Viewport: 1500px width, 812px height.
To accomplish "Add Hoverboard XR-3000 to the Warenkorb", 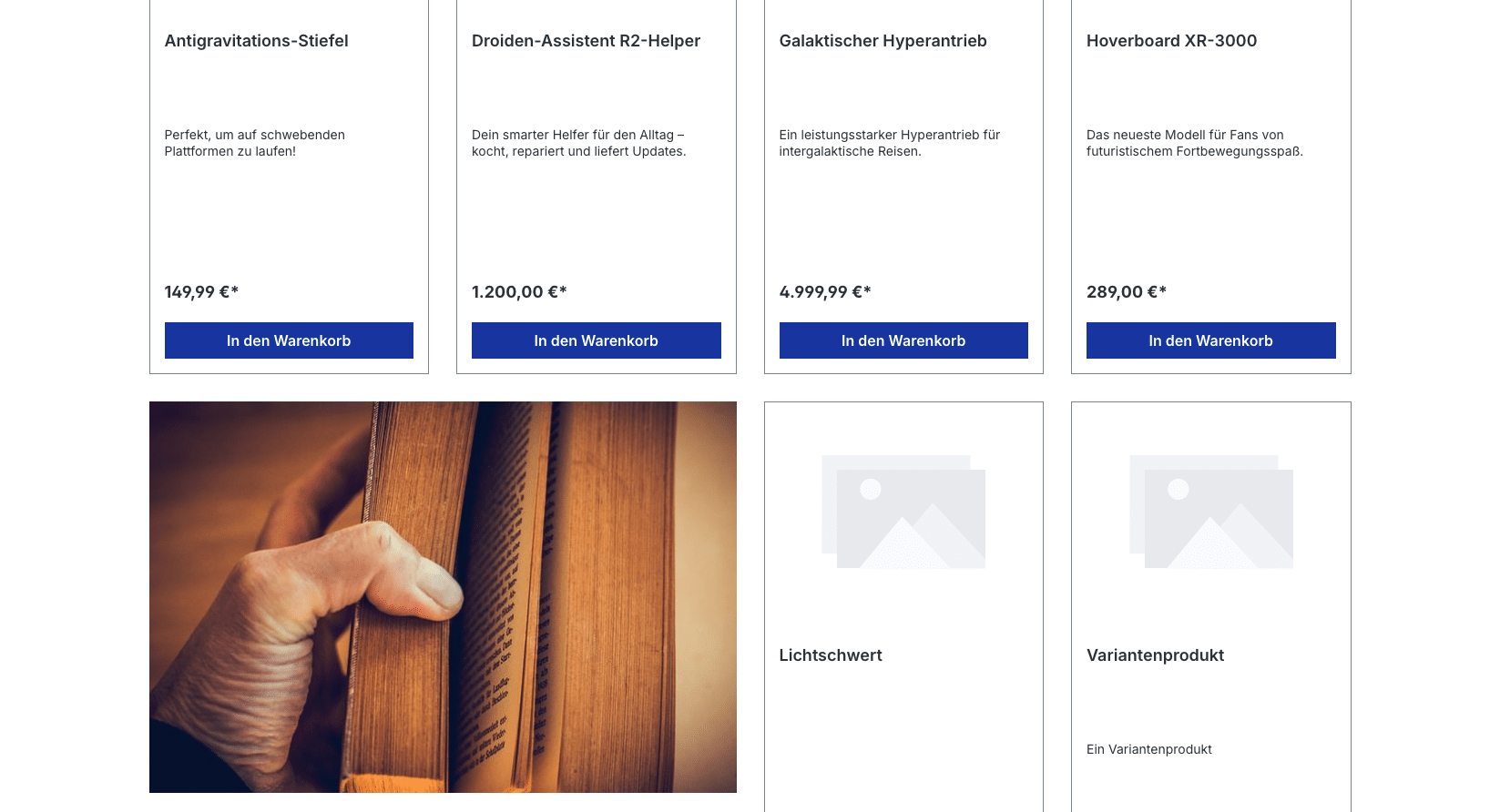I will pyautogui.click(x=1211, y=340).
